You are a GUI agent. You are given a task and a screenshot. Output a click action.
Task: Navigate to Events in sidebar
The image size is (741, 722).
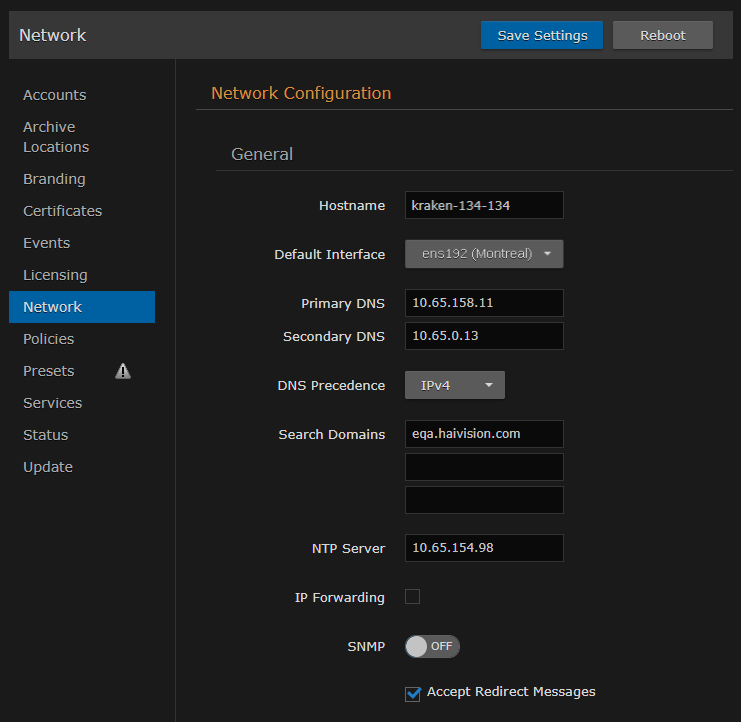[47, 243]
